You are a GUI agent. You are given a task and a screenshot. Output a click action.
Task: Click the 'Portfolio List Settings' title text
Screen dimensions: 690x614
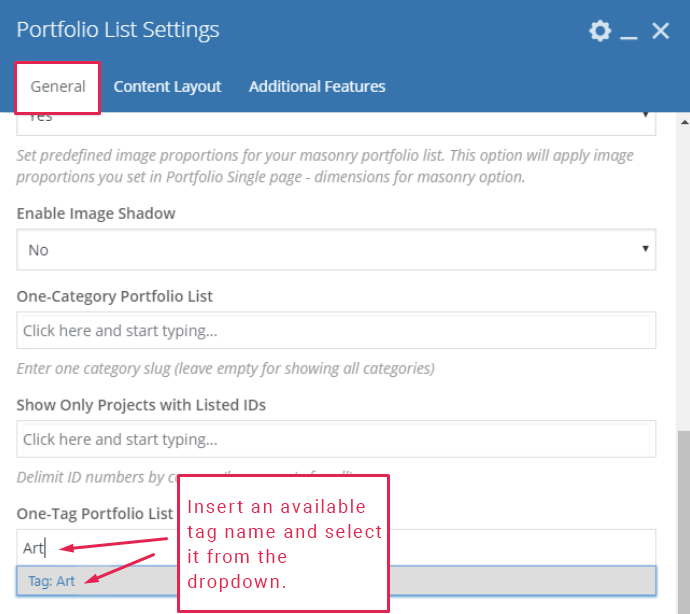click(118, 30)
